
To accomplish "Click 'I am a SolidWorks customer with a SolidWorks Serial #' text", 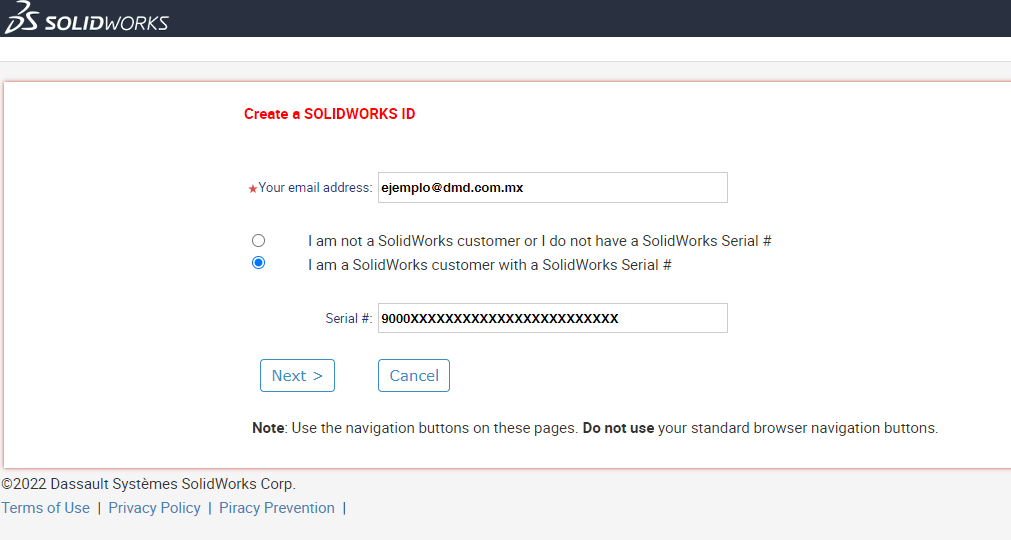I will tap(489, 265).
